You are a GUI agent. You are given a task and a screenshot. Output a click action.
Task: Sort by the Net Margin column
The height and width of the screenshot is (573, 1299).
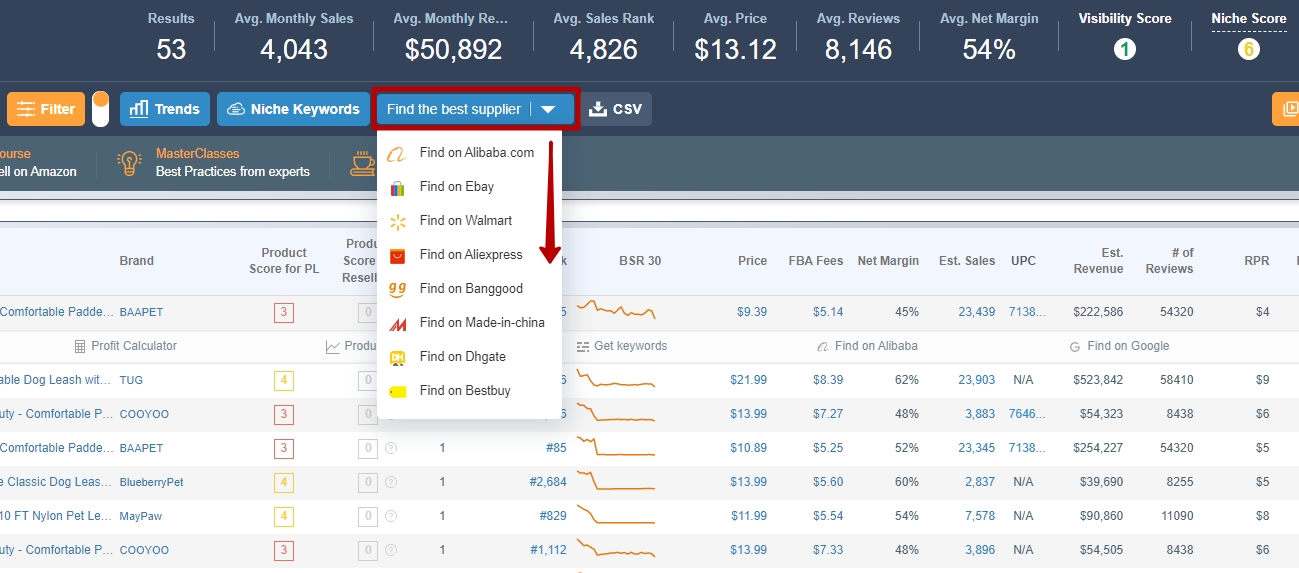coord(888,261)
